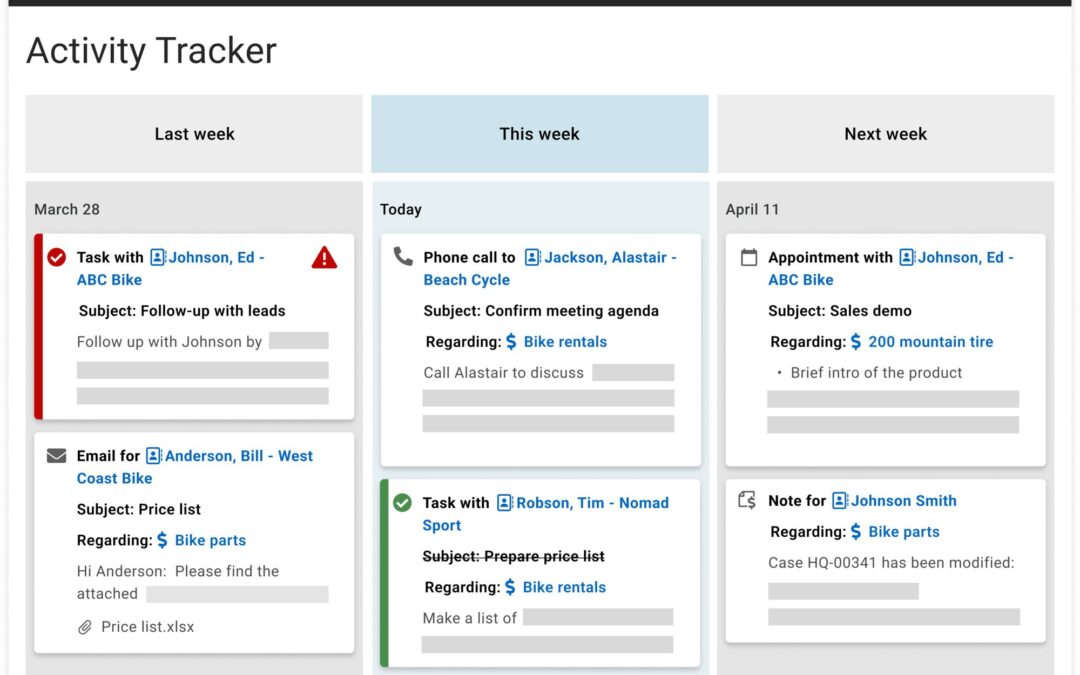The width and height of the screenshot is (1080, 675).
Task: Click the calendar icon on the Sales demo appointment
Action: pos(749,256)
